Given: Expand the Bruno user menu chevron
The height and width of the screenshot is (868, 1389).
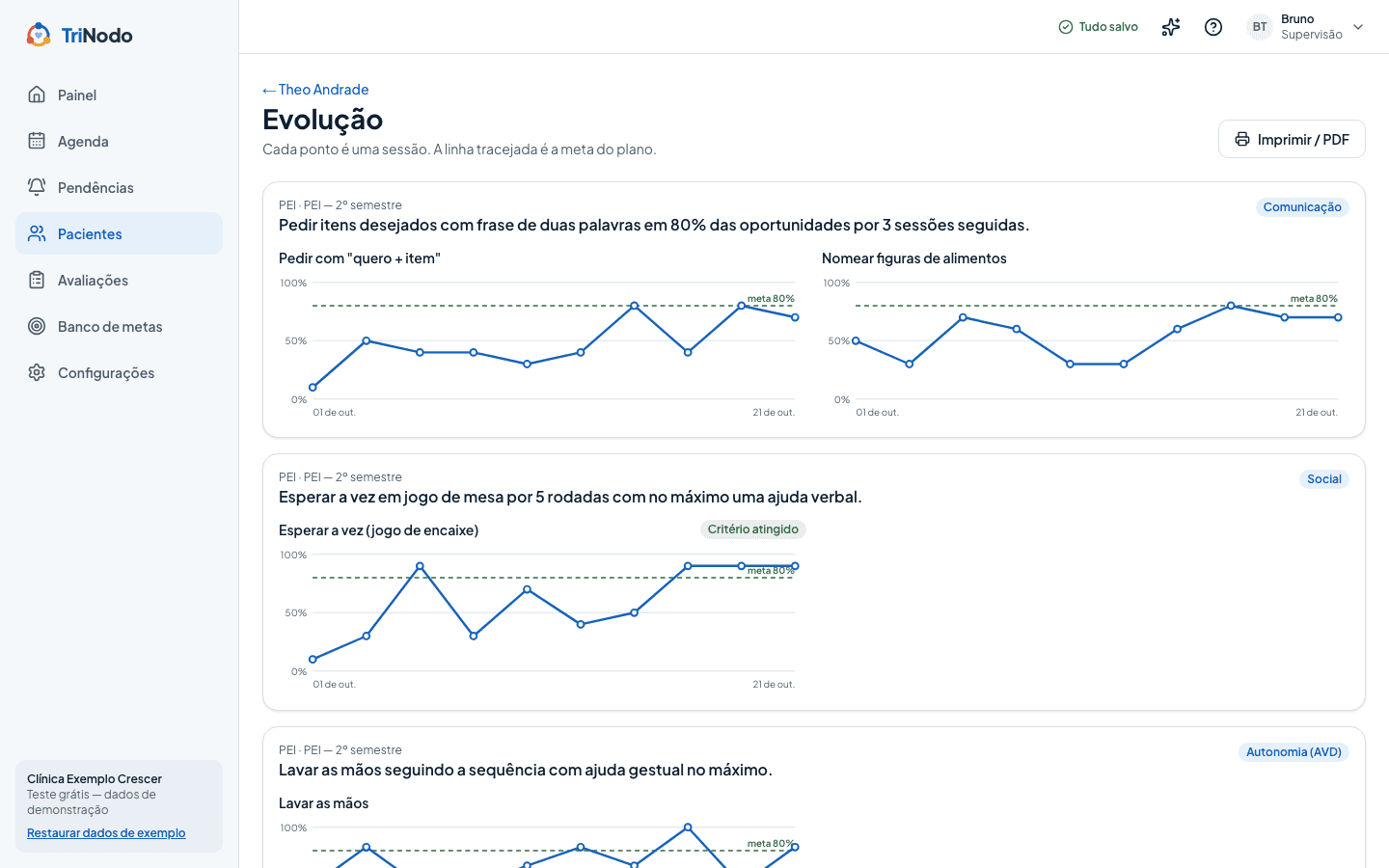Looking at the screenshot, I should click(1358, 27).
